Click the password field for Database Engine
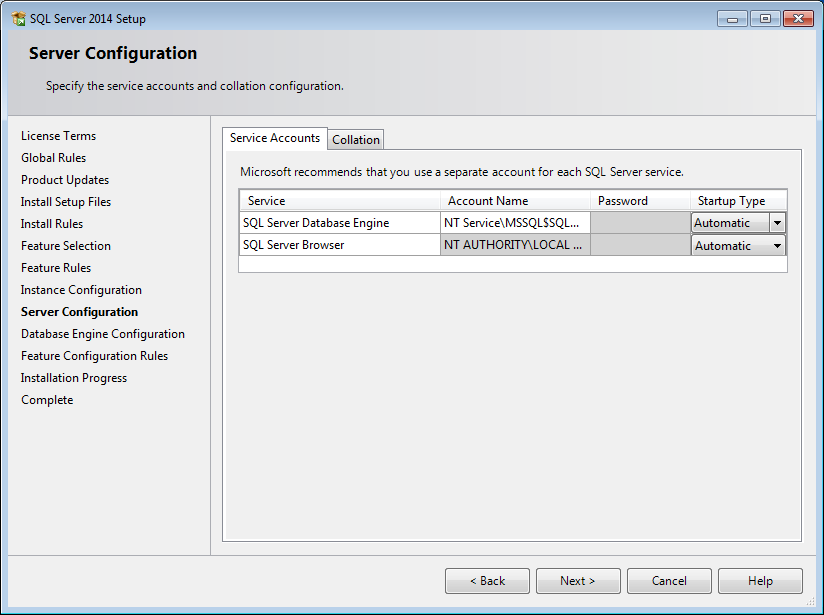Screen dimensions: 824x615 click(640, 223)
